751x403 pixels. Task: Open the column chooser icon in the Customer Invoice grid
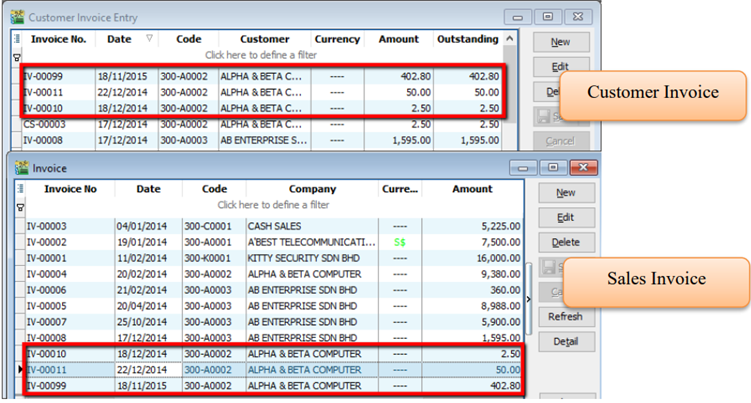16,39
